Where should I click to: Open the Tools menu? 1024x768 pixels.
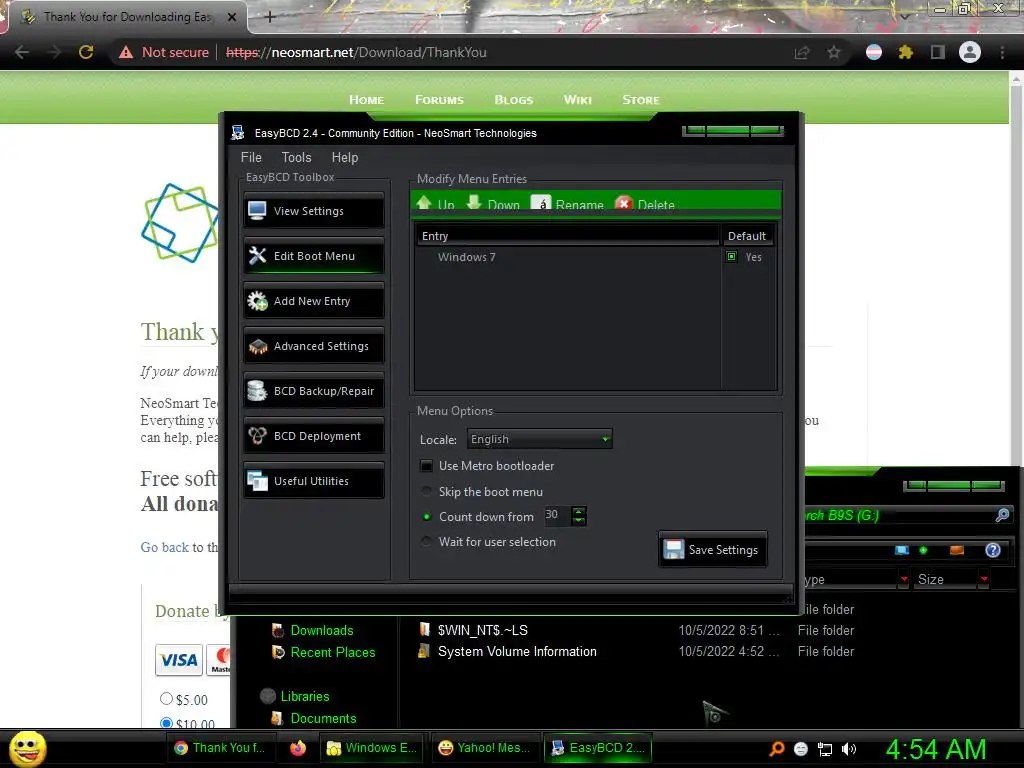coord(296,157)
